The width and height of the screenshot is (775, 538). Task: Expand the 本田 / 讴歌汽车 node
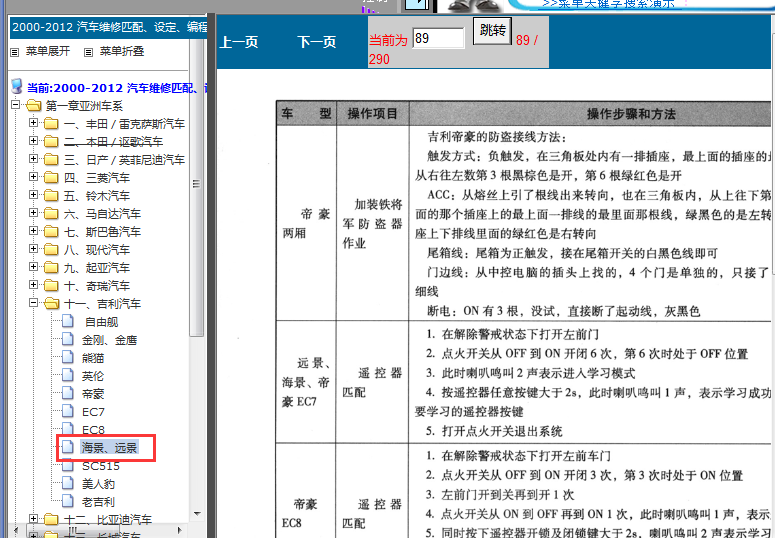[x=33, y=141]
